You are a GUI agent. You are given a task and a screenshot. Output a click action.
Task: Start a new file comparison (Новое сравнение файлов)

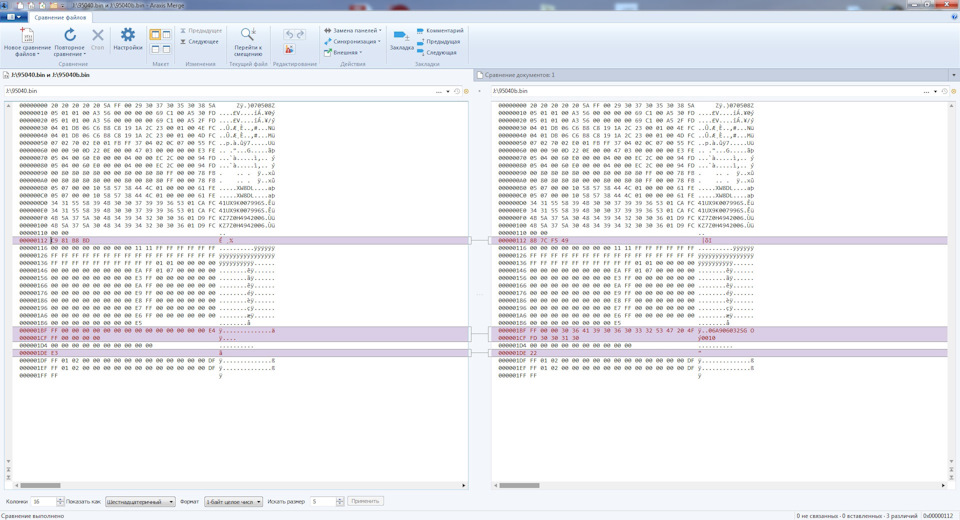[27, 42]
